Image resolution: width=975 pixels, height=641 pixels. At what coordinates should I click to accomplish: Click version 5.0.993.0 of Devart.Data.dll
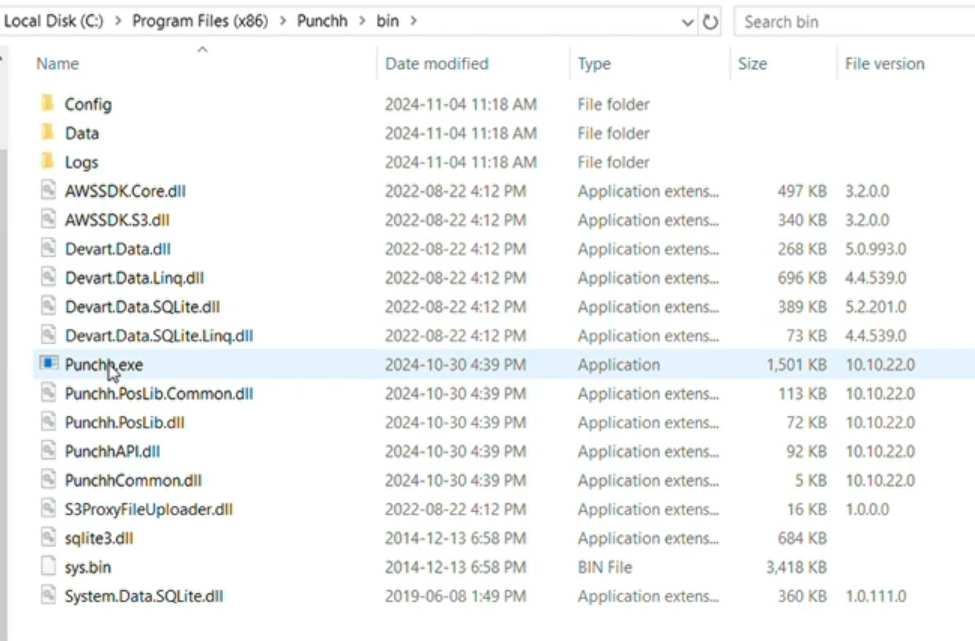point(876,249)
